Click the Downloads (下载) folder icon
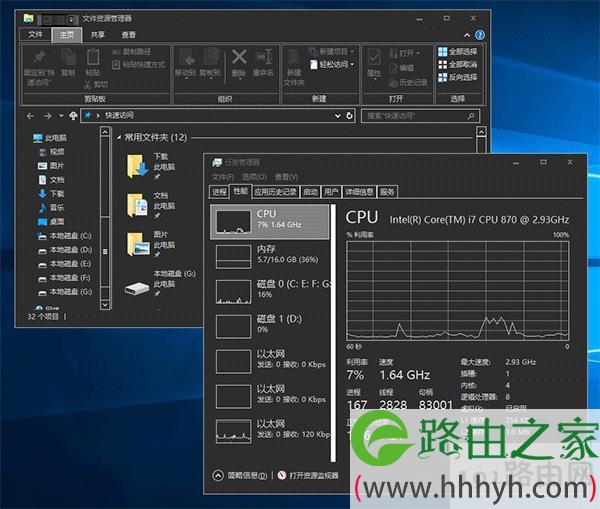Viewport: 600px width, 509px height. [x=137, y=166]
